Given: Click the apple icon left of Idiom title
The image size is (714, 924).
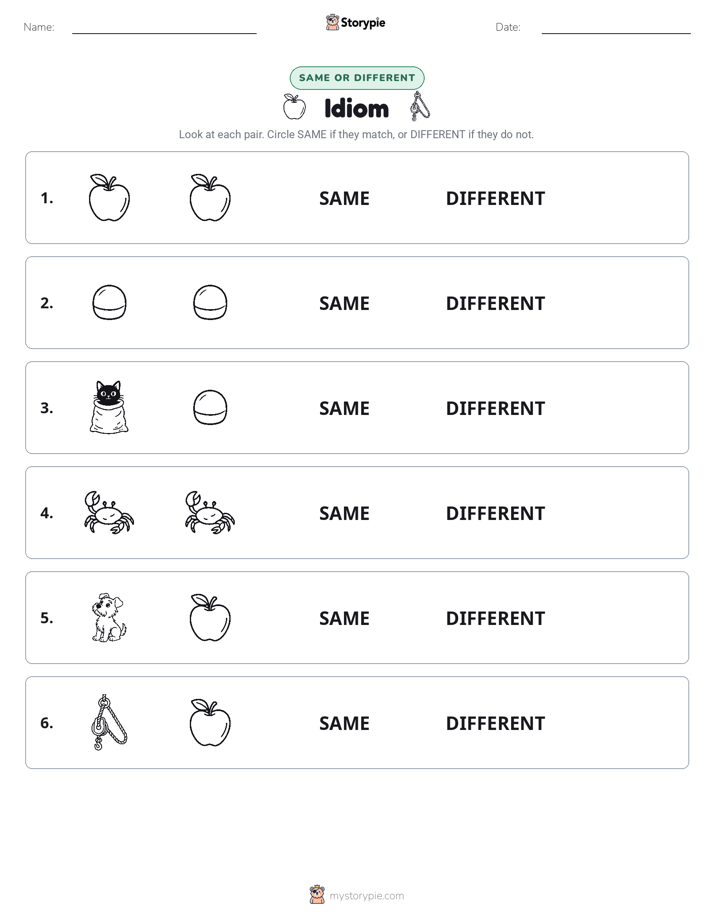Looking at the screenshot, I should click(x=294, y=107).
